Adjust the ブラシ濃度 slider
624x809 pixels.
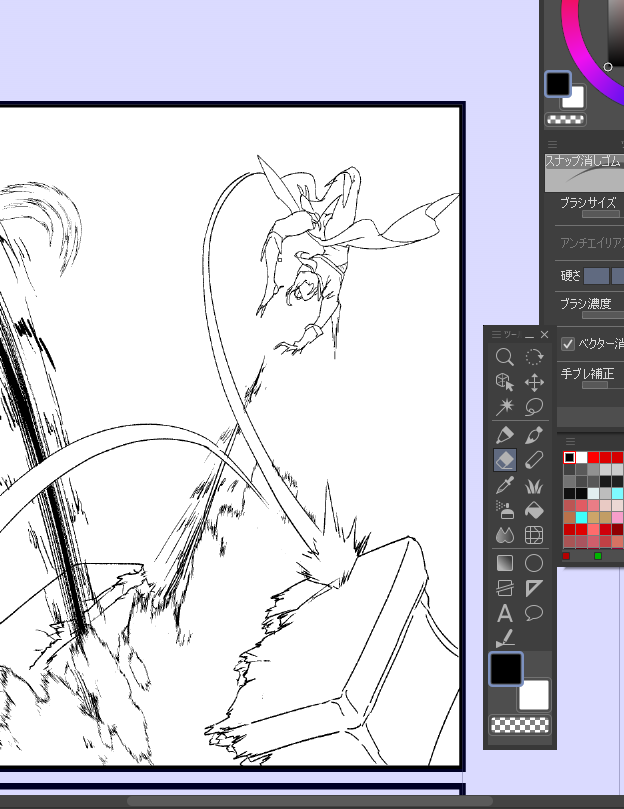603,315
